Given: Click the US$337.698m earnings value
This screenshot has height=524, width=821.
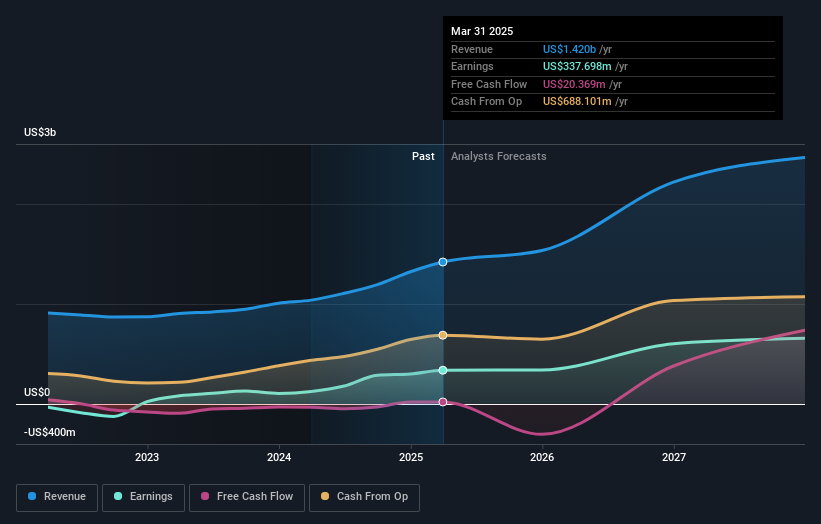Looking at the screenshot, I should coord(577,66).
